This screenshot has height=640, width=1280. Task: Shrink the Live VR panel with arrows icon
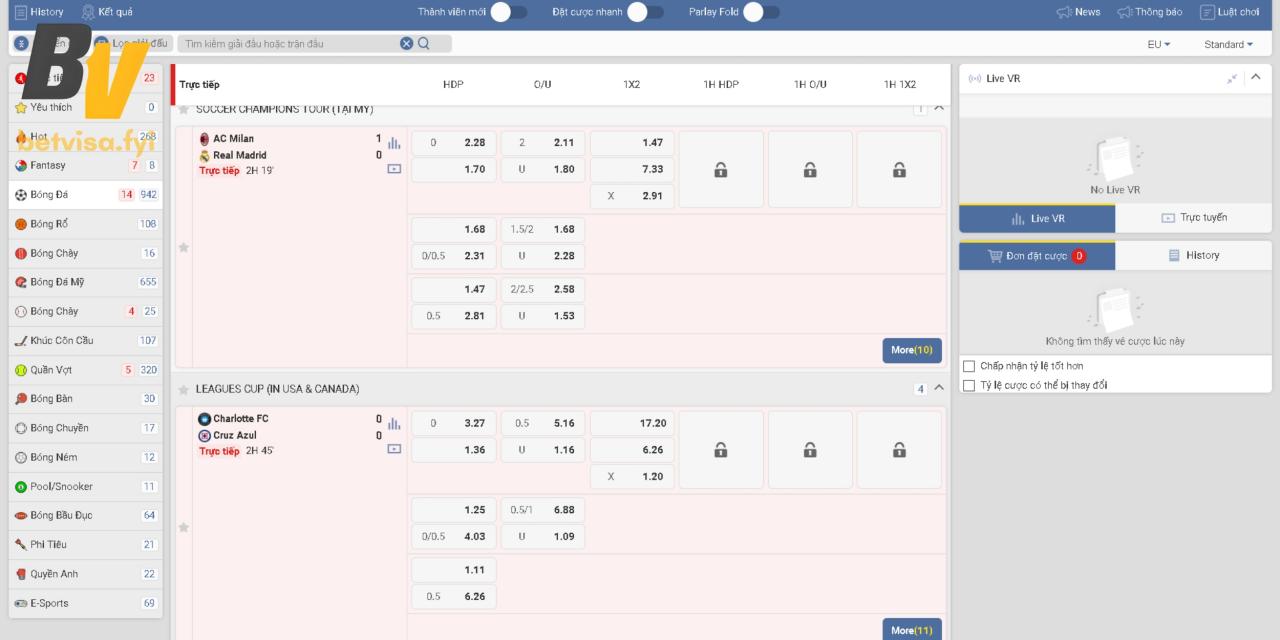[1232, 78]
